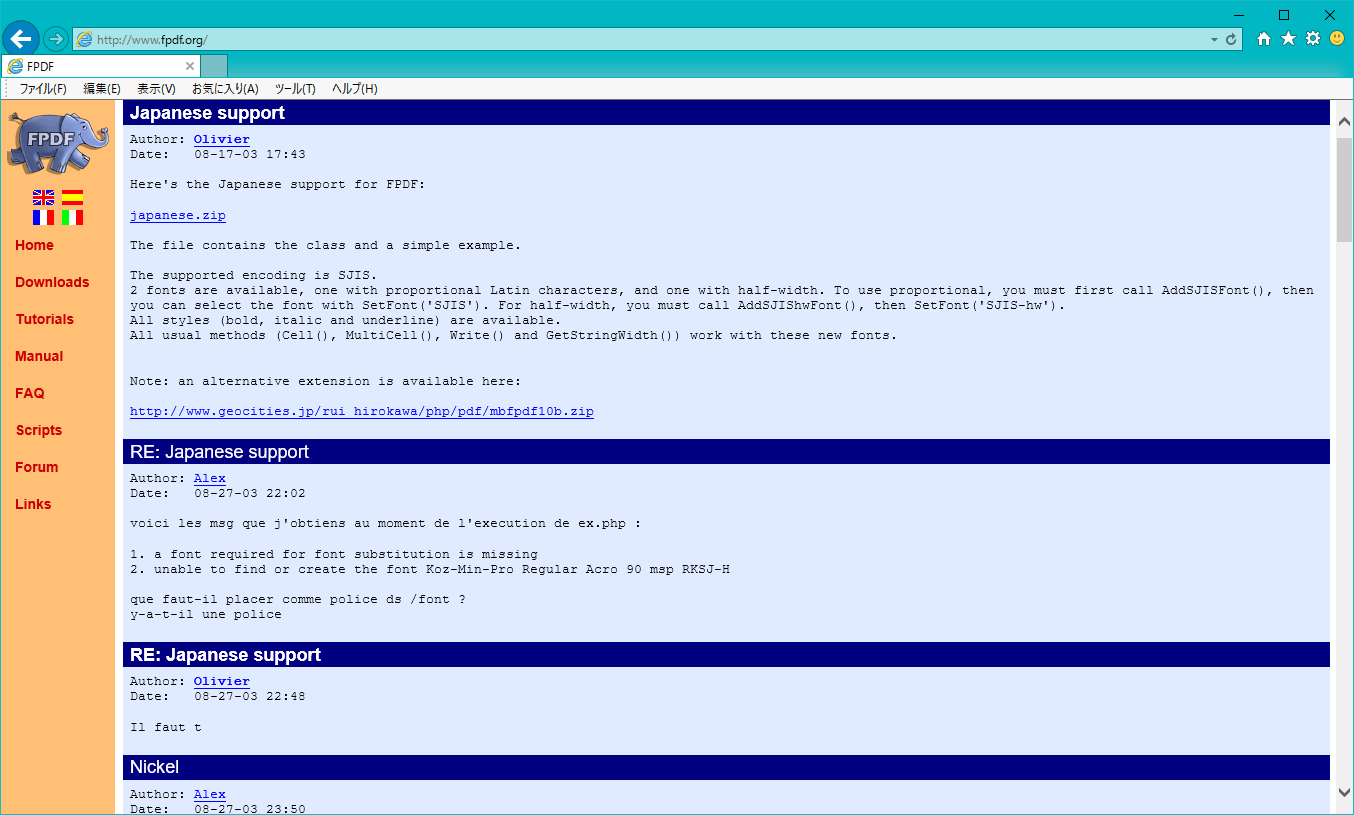Send feedback with the smiley face icon
Viewport: 1354px width, 815px height.
click(x=1337, y=39)
